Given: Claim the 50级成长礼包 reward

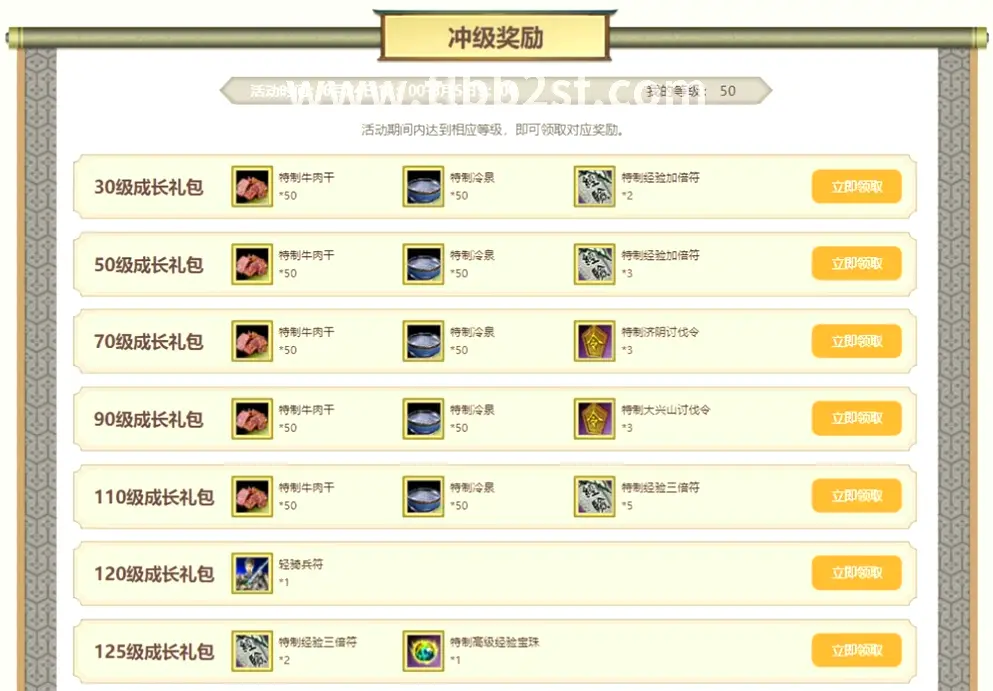Looking at the screenshot, I should click(x=856, y=263).
